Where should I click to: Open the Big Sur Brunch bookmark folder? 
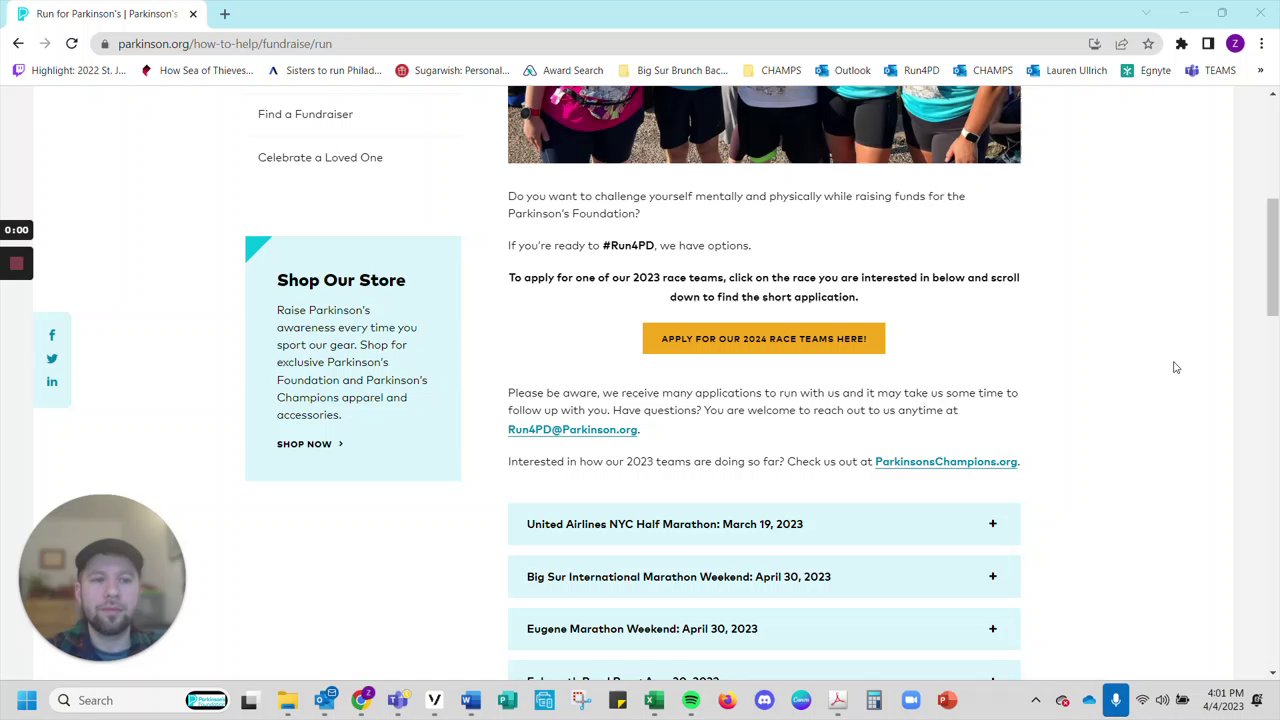[672, 71]
